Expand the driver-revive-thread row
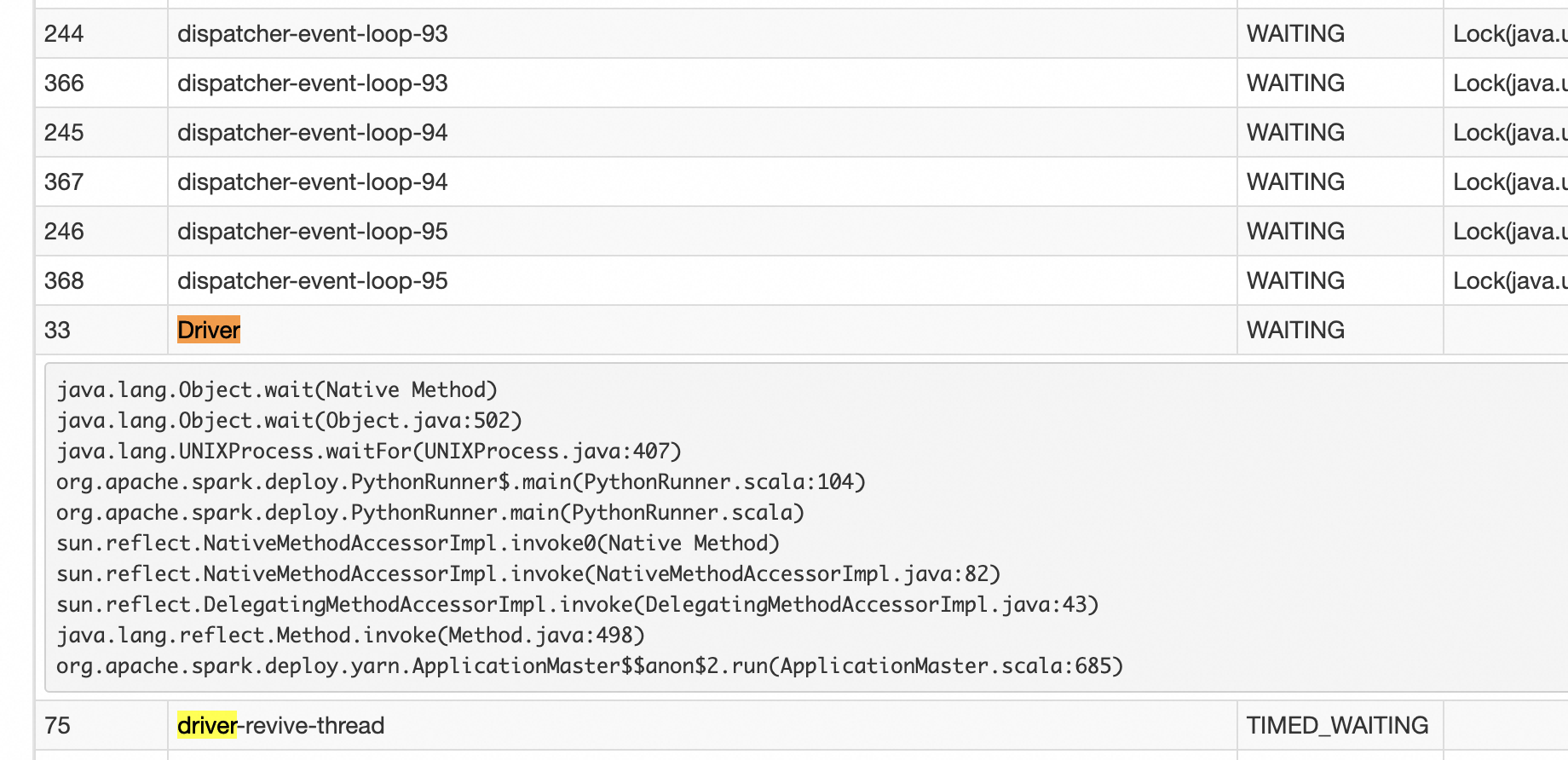1568x760 pixels. tap(801, 725)
